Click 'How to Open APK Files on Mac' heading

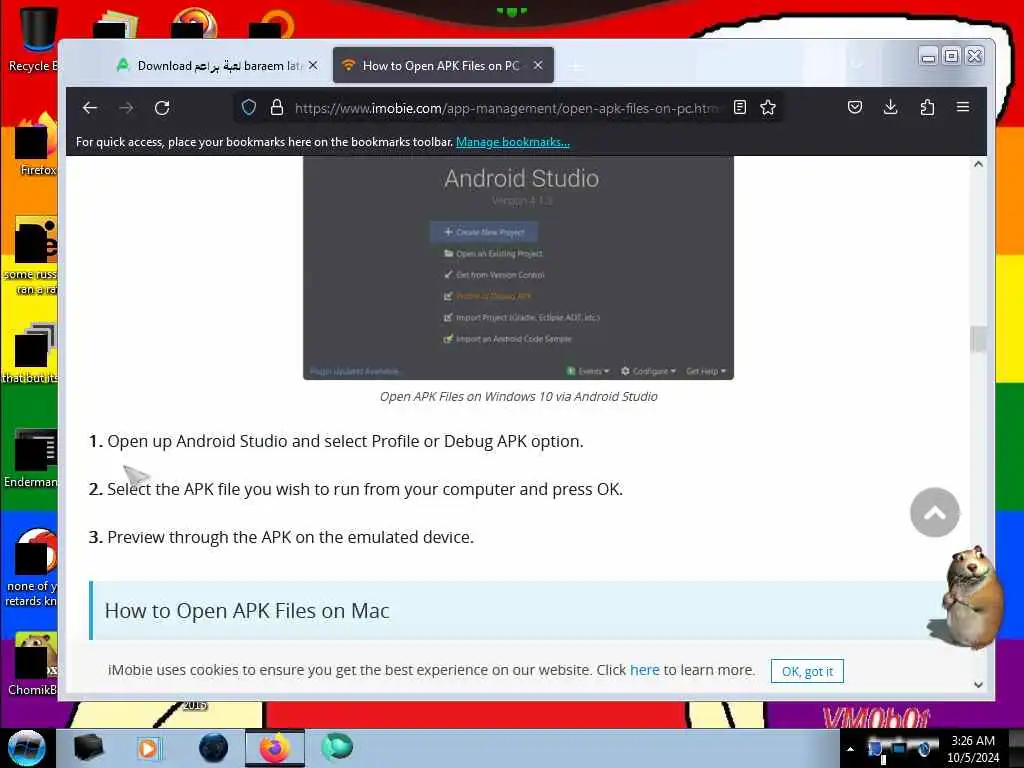(x=247, y=611)
